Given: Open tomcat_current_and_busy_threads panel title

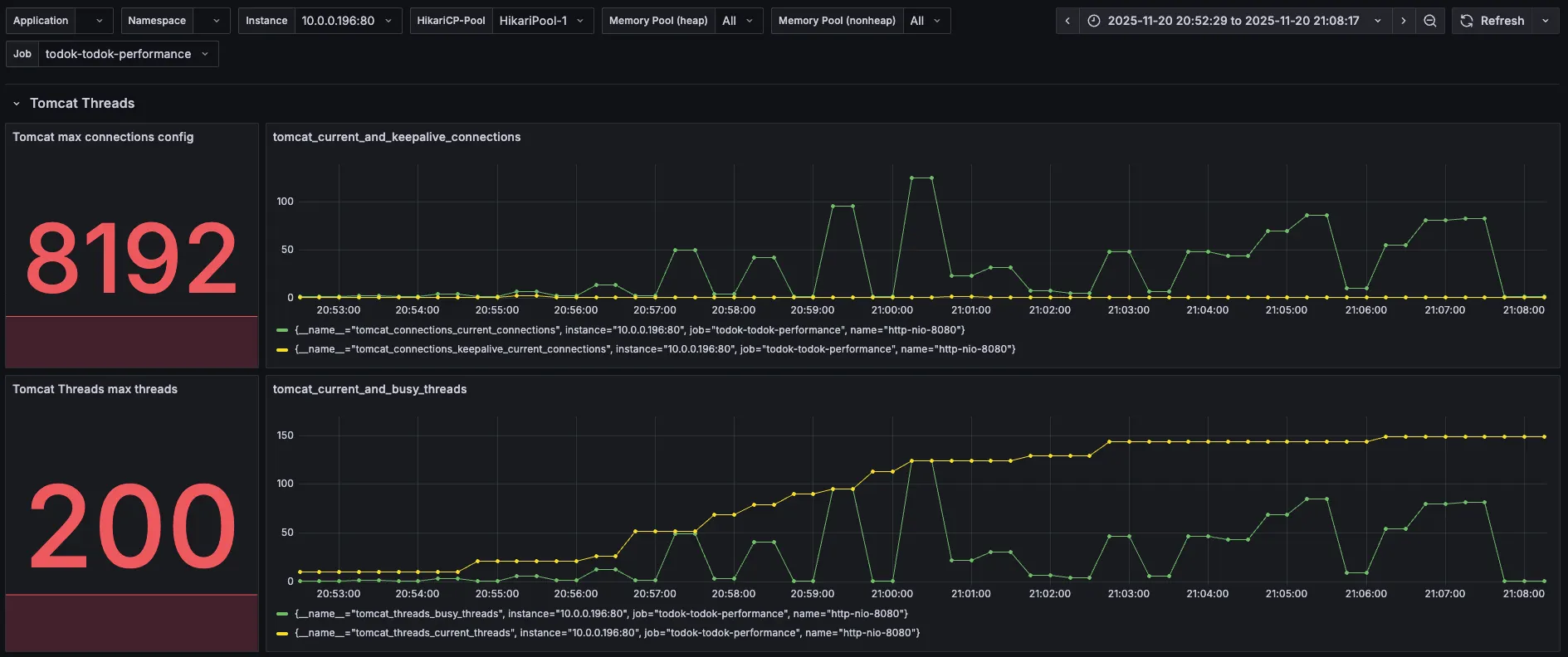Looking at the screenshot, I should pyautogui.click(x=369, y=389).
